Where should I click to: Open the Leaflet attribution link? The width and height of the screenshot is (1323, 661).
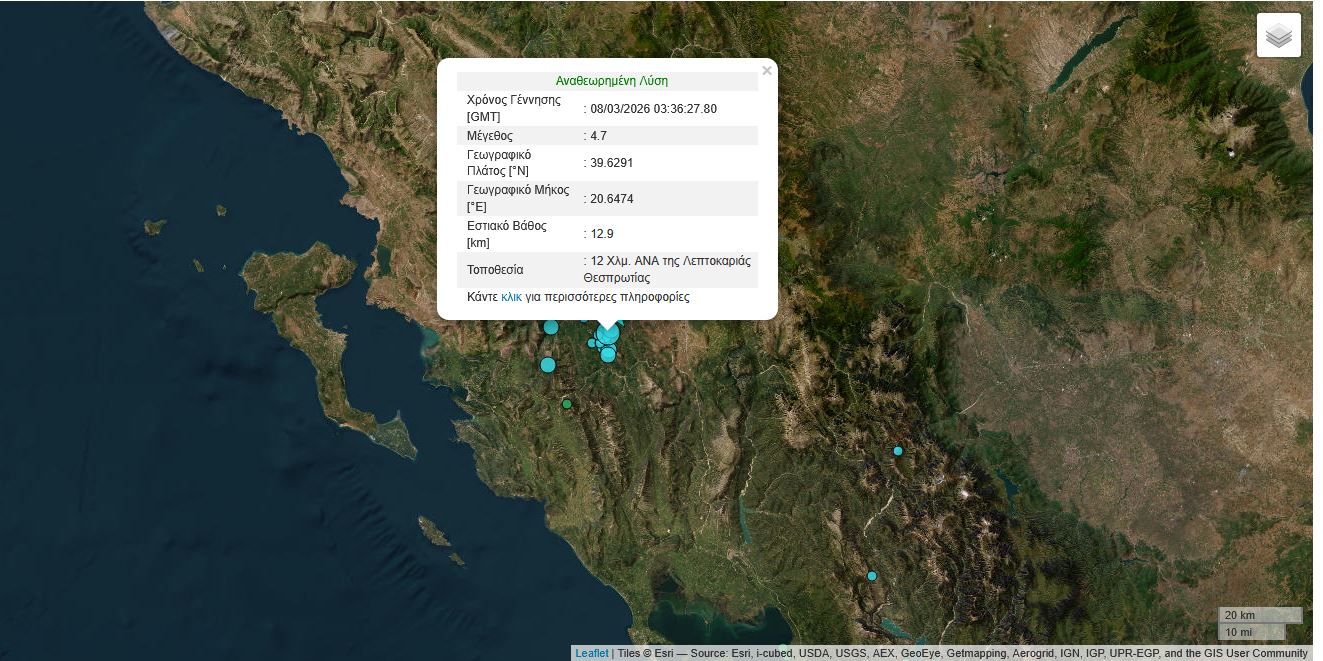pyautogui.click(x=591, y=653)
